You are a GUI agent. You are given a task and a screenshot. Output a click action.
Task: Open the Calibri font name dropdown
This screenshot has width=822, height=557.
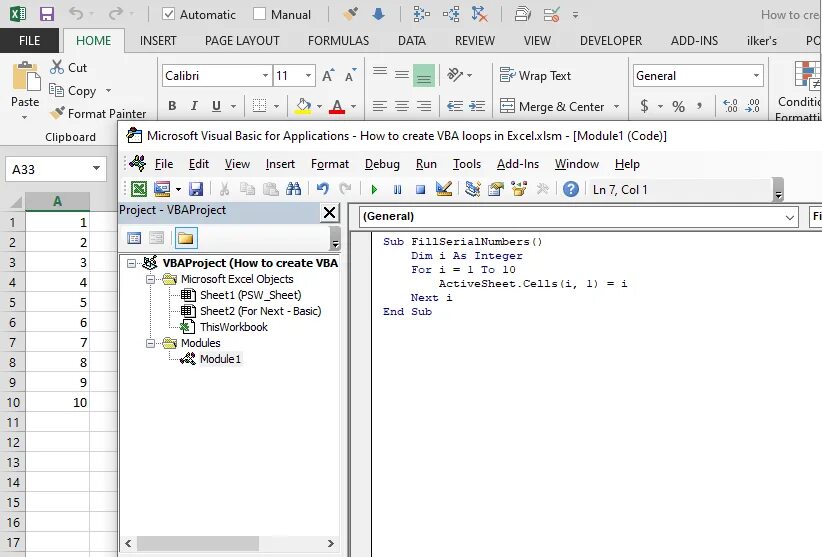pos(265,75)
